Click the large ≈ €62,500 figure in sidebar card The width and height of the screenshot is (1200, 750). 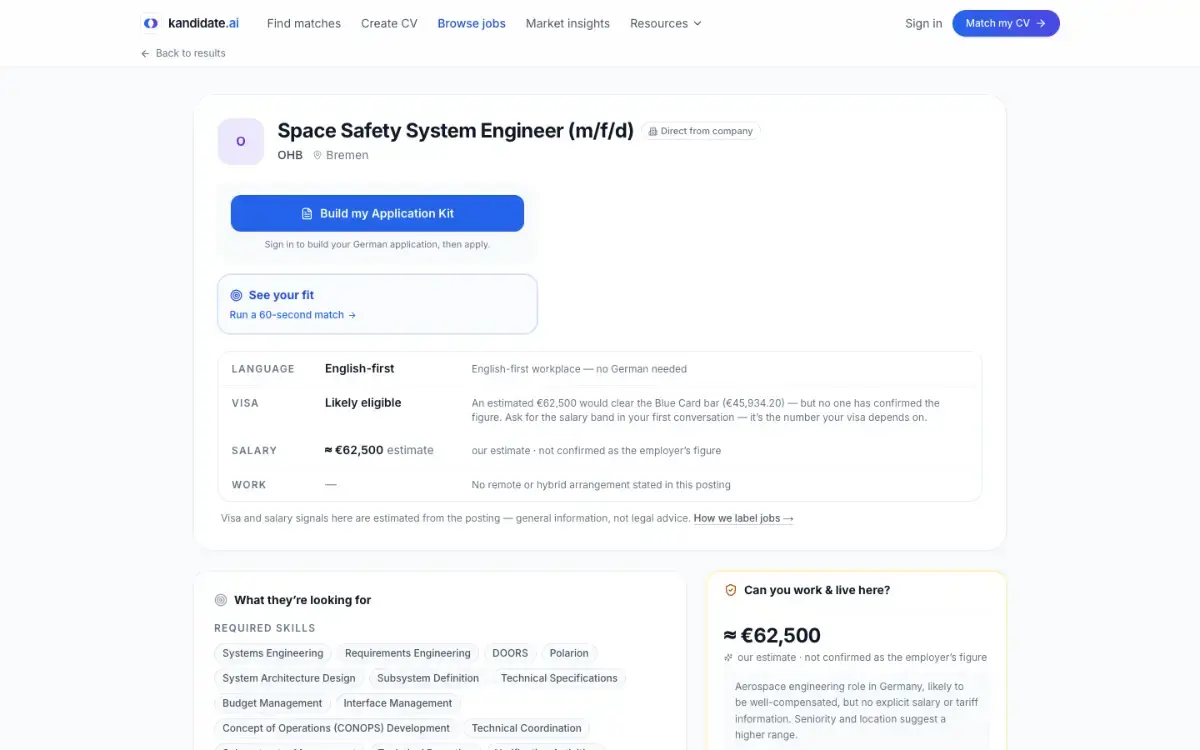pos(772,635)
